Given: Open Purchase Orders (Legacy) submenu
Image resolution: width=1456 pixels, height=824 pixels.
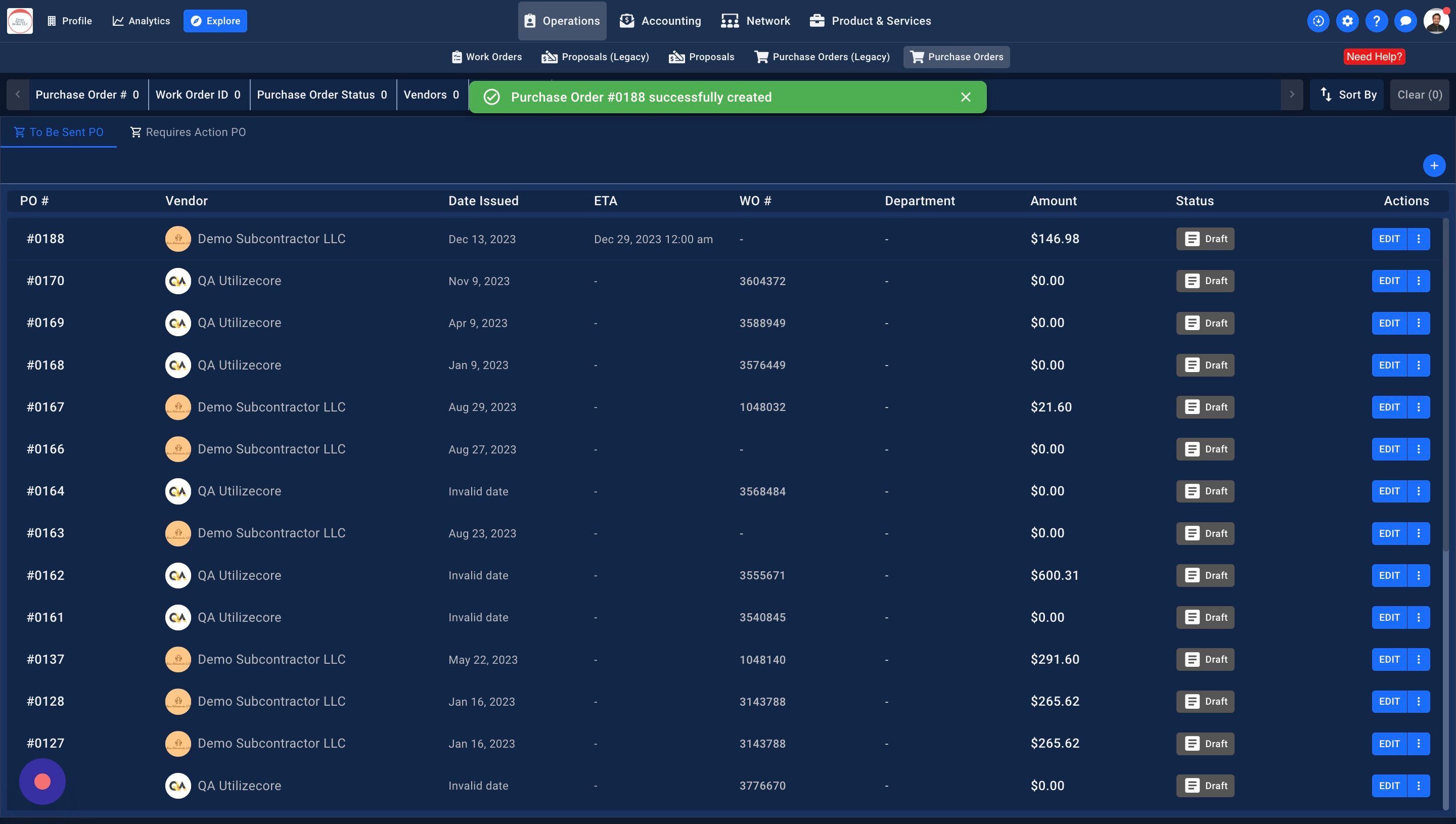Looking at the screenshot, I should coord(822,57).
